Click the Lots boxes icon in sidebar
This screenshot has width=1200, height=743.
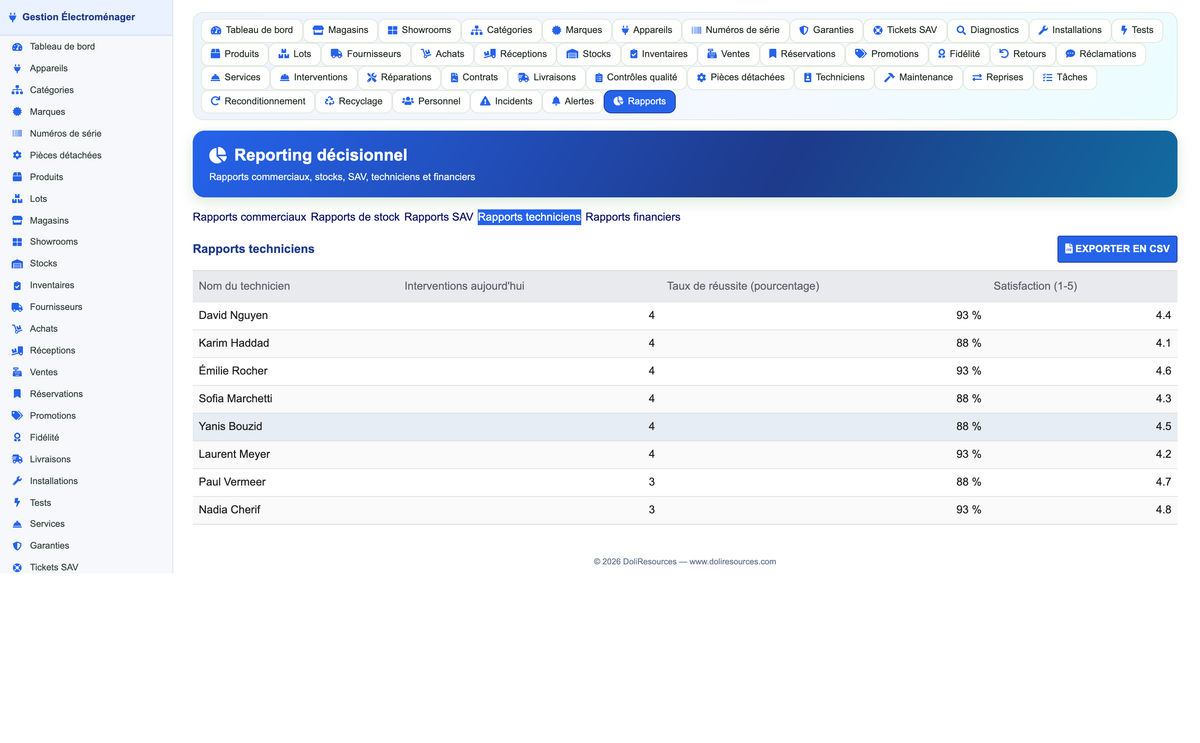click(17, 199)
